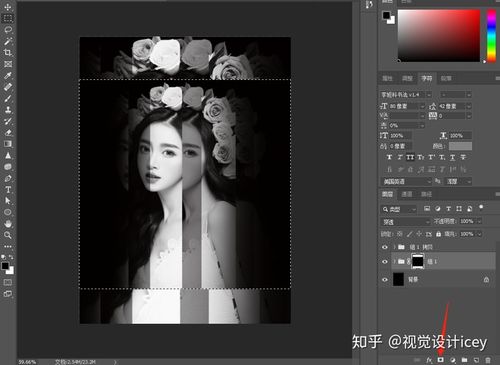The height and width of the screenshot is (365, 500).
Task: Open the layer style fx menu
Action: click(x=429, y=360)
